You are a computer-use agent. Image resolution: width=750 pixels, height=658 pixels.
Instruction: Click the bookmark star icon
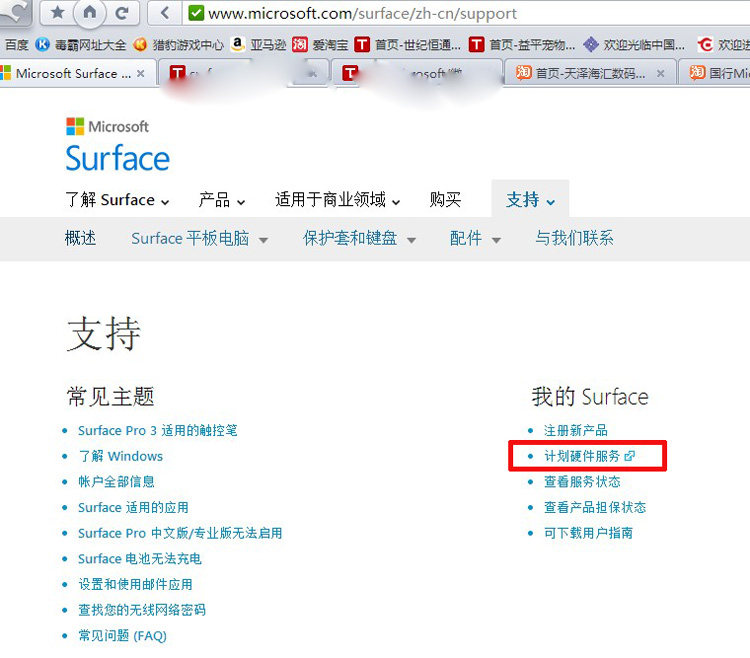click(x=57, y=12)
